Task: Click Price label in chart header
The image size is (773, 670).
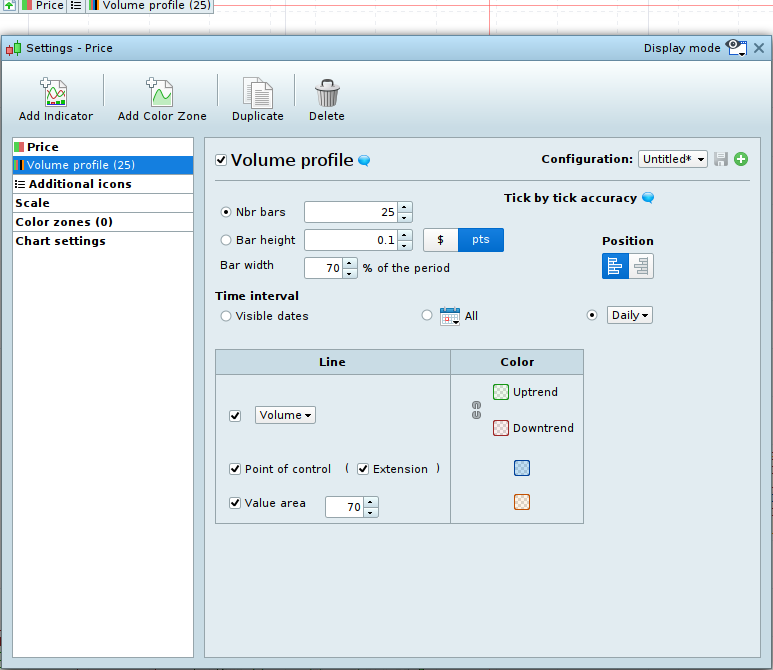Action: (x=49, y=5)
